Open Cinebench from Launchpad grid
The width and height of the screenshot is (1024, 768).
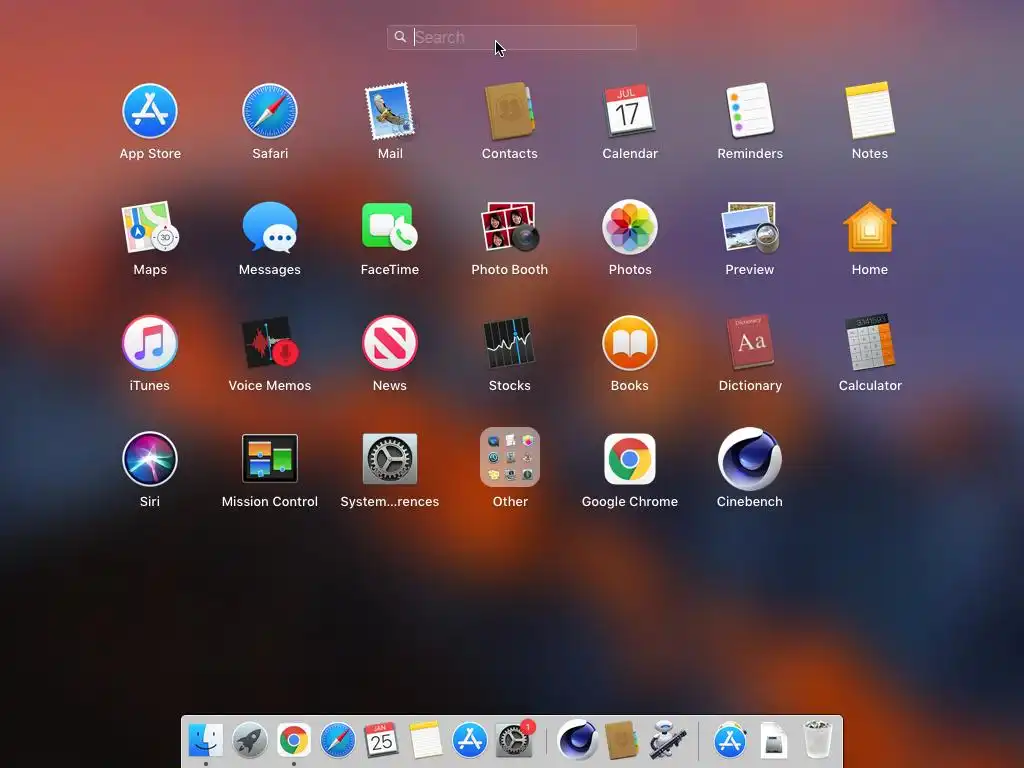[x=750, y=459]
